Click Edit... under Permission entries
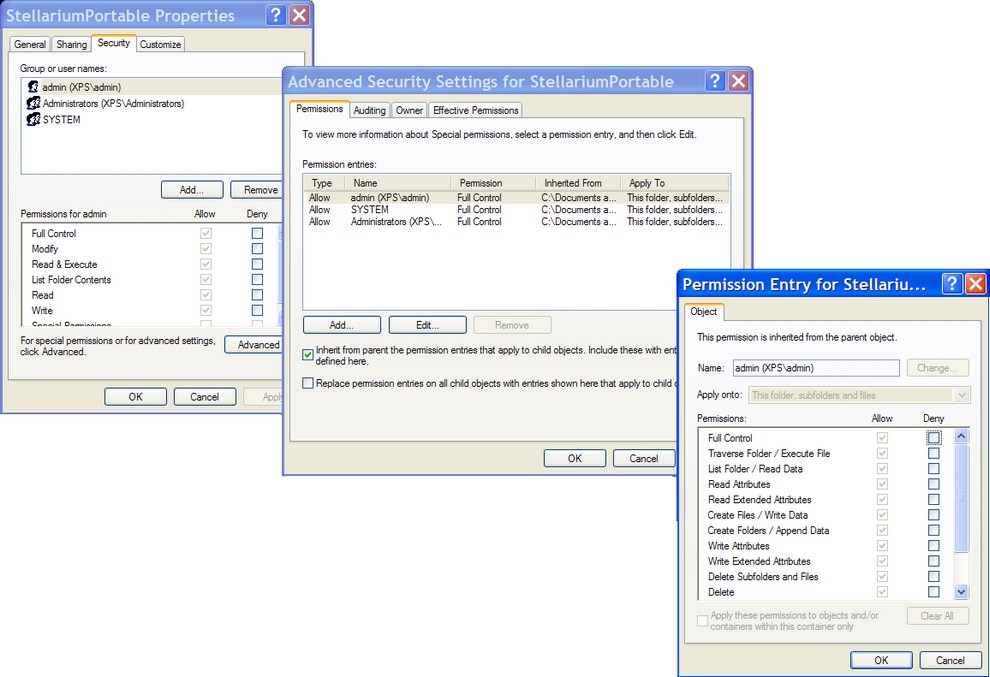Viewport: 990px width, 677px height. (427, 325)
